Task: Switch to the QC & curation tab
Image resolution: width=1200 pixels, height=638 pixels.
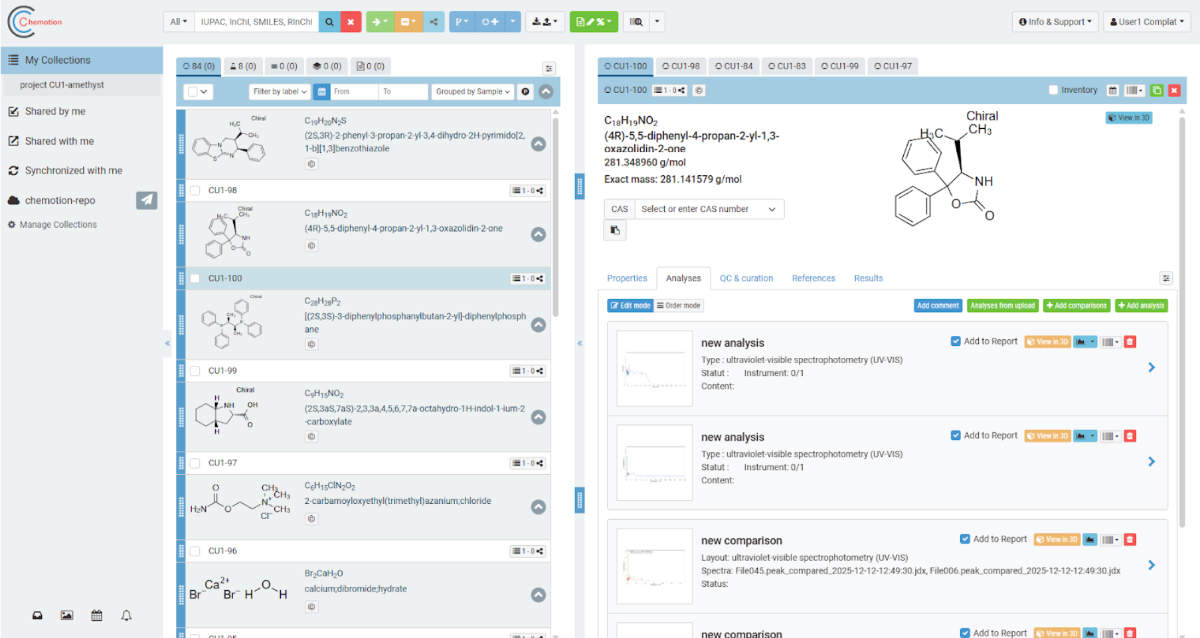Action: point(747,278)
